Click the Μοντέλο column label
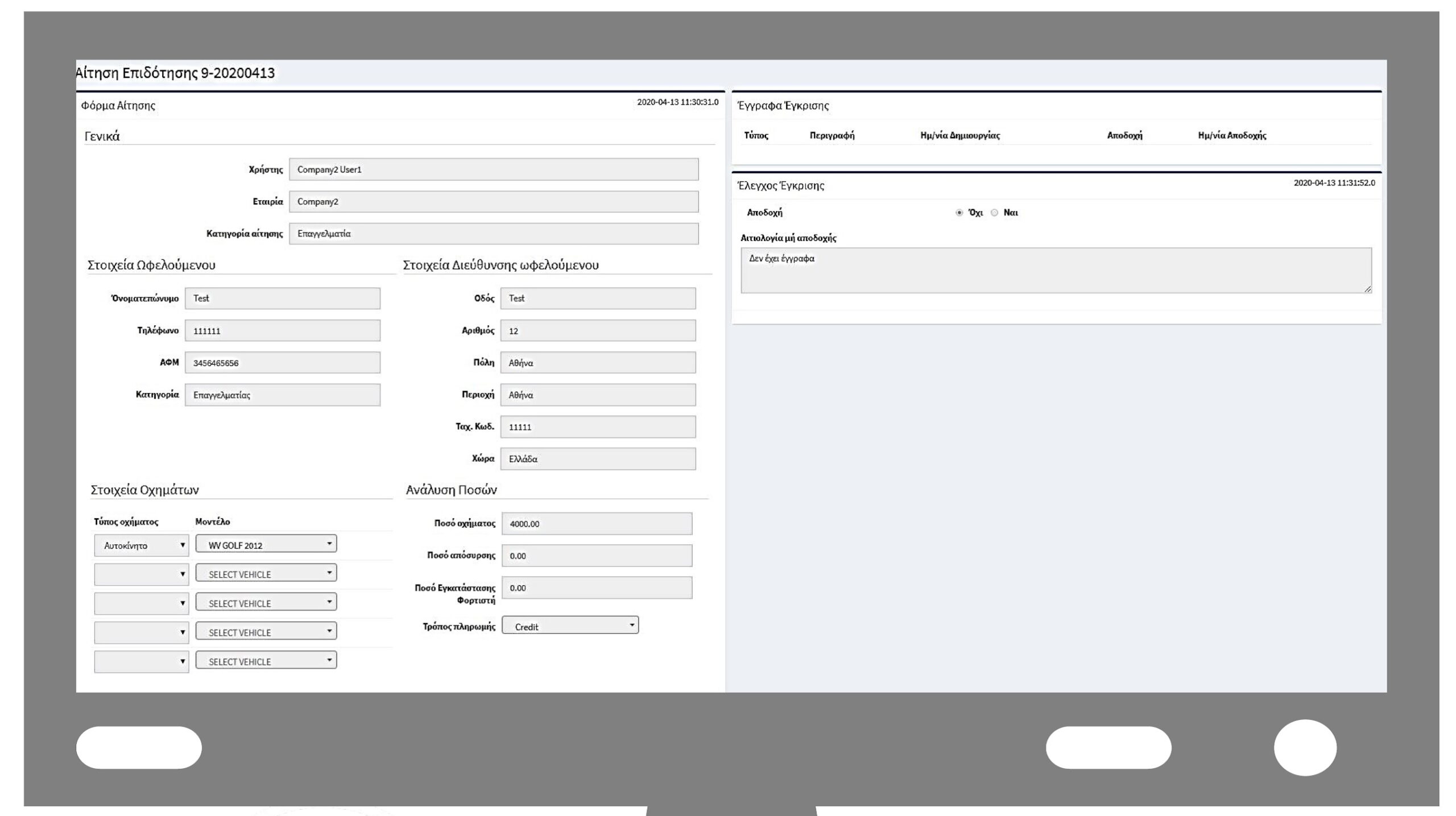The height and width of the screenshot is (816, 1456). [x=213, y=521]
